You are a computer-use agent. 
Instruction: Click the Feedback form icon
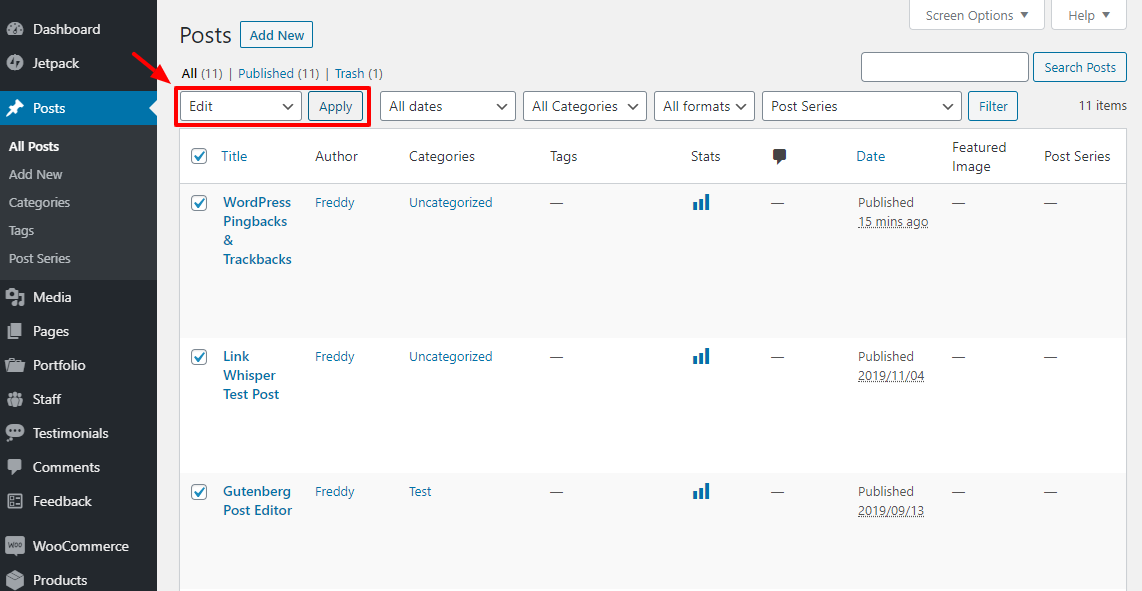15,501
